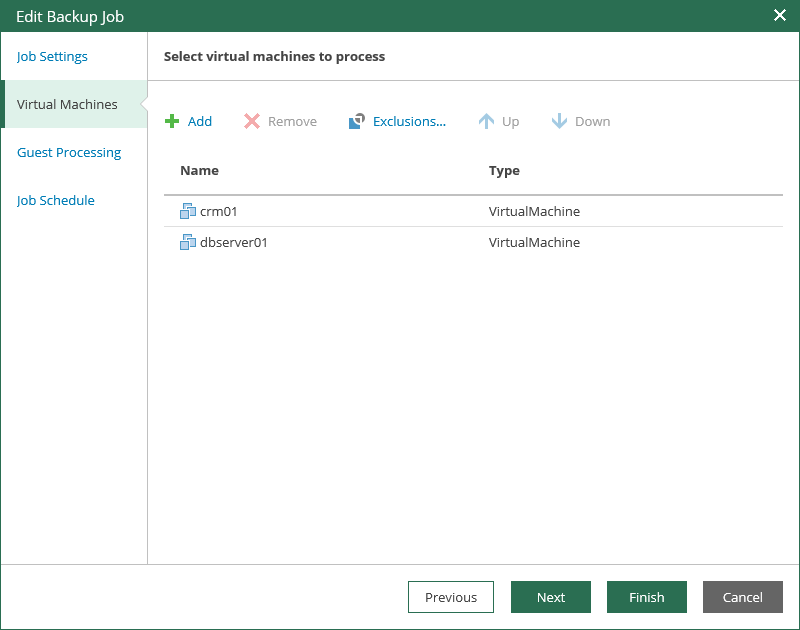Click the Down arrow icon

coord(560,122)
